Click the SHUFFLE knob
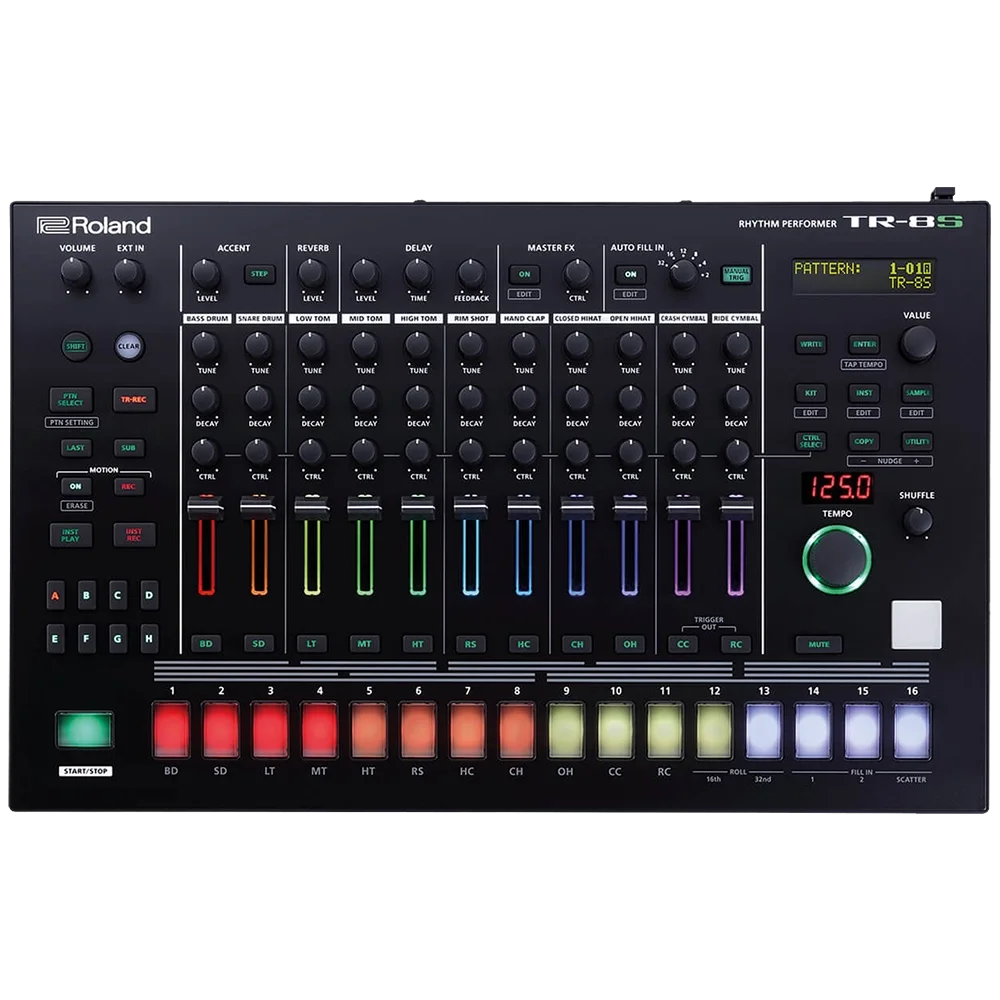Screen dimensions: 1000x1000 [917, 521]
